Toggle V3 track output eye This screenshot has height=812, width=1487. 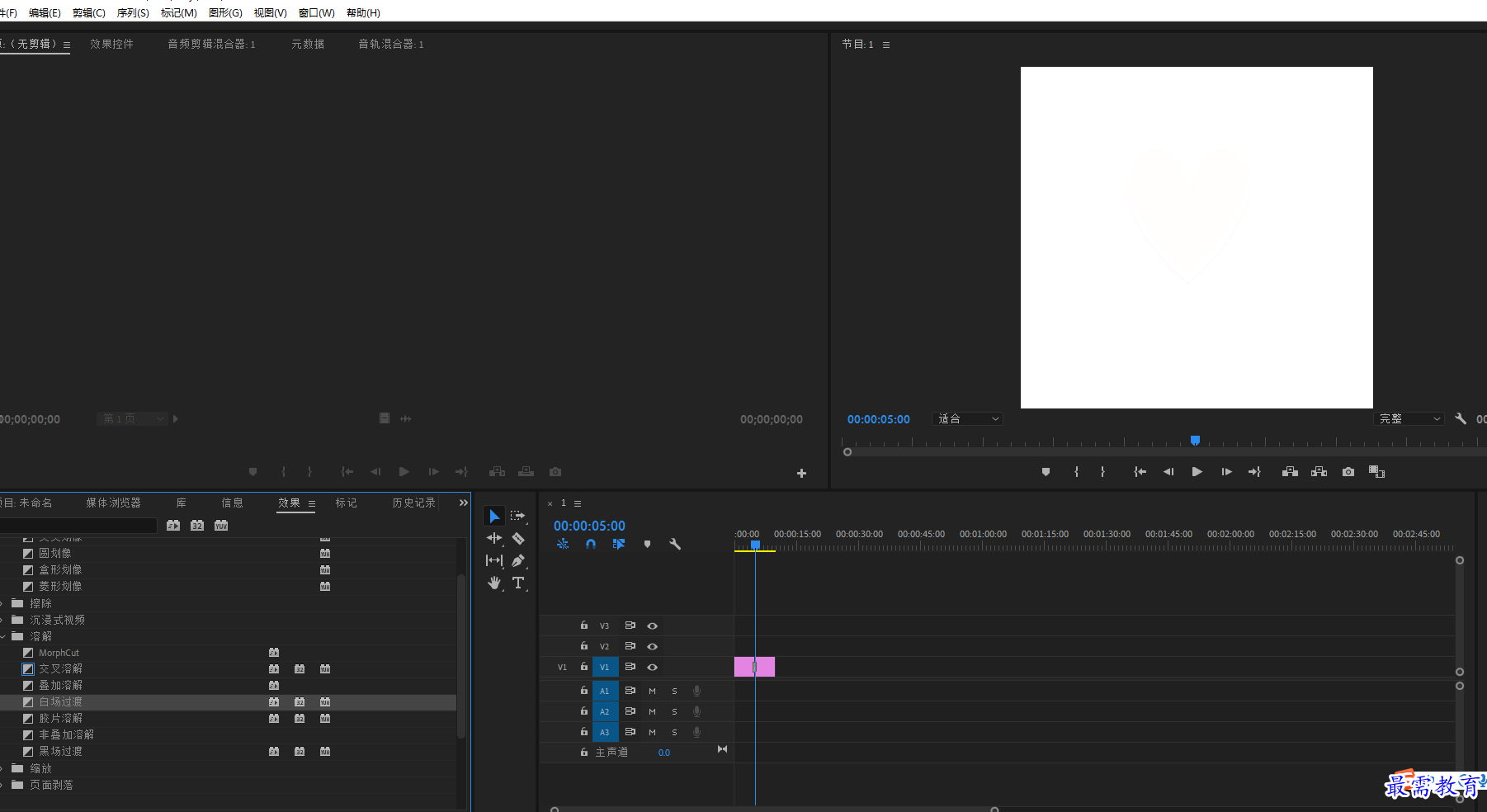click(x=652, y=626)
